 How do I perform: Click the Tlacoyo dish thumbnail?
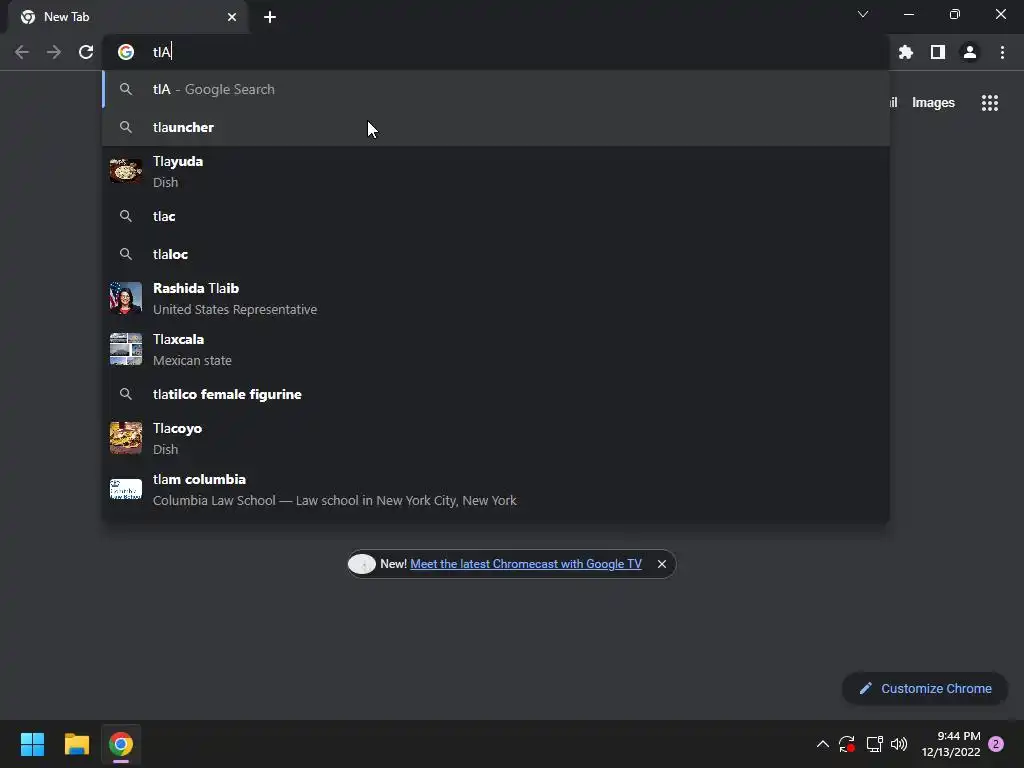tap(125, 438)
